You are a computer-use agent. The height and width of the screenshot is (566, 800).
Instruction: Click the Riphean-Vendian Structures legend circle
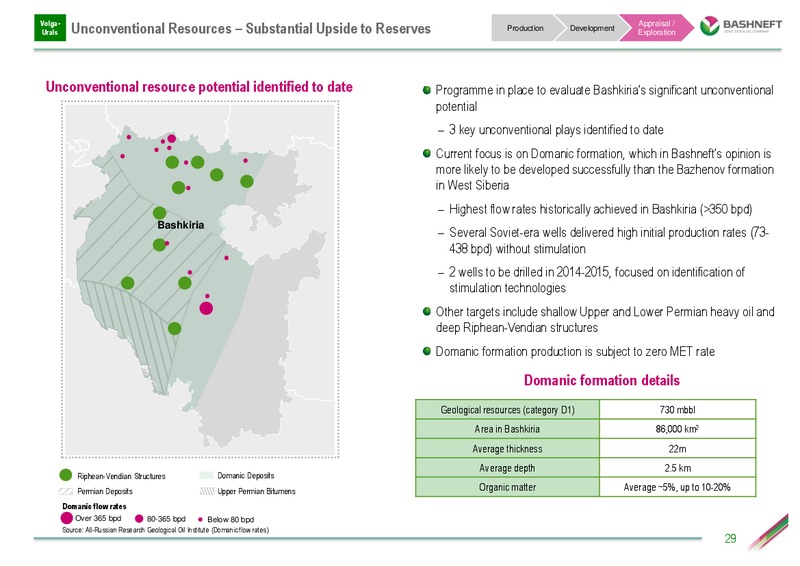(x=66, y=475)
